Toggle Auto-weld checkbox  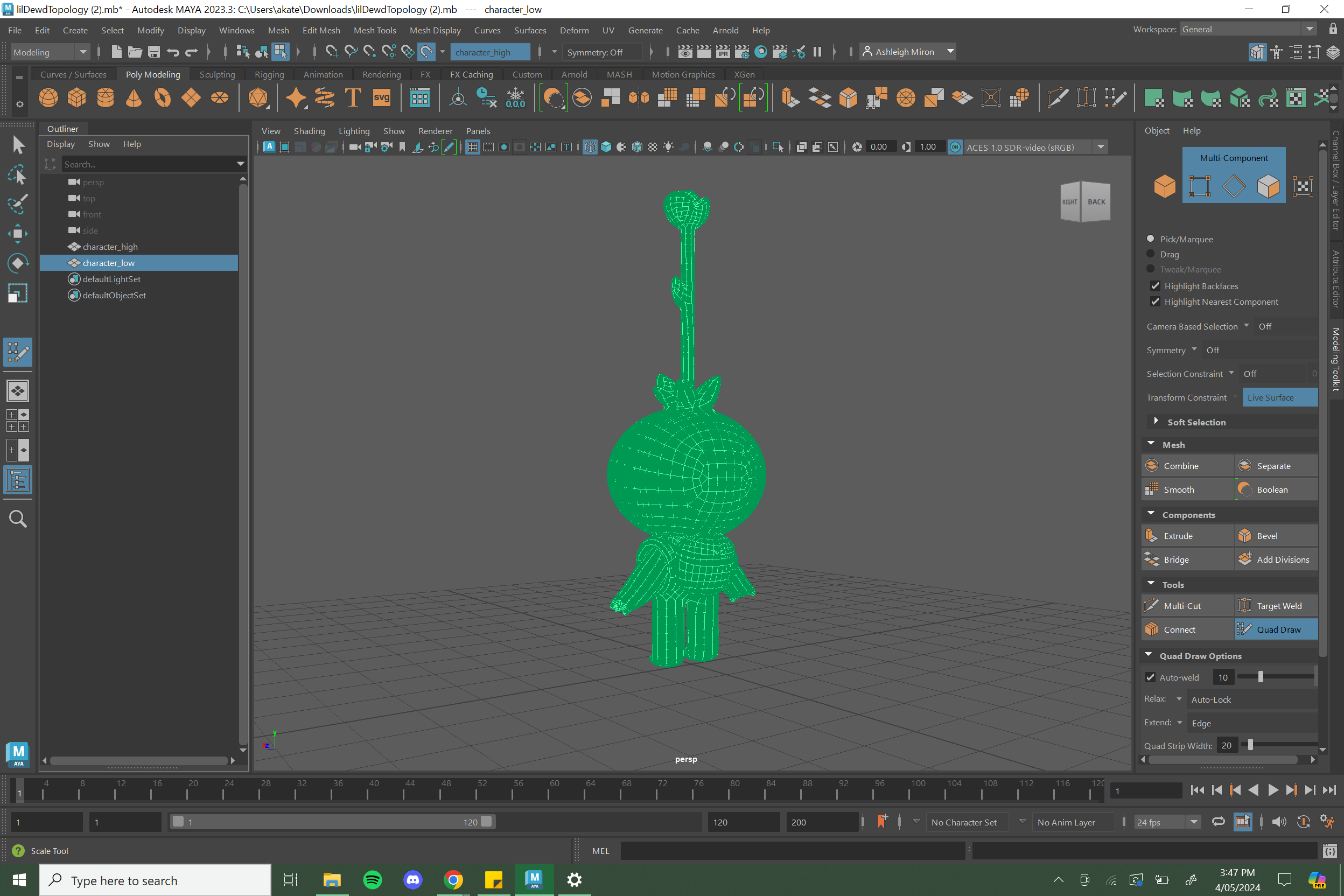(1150, 677)
